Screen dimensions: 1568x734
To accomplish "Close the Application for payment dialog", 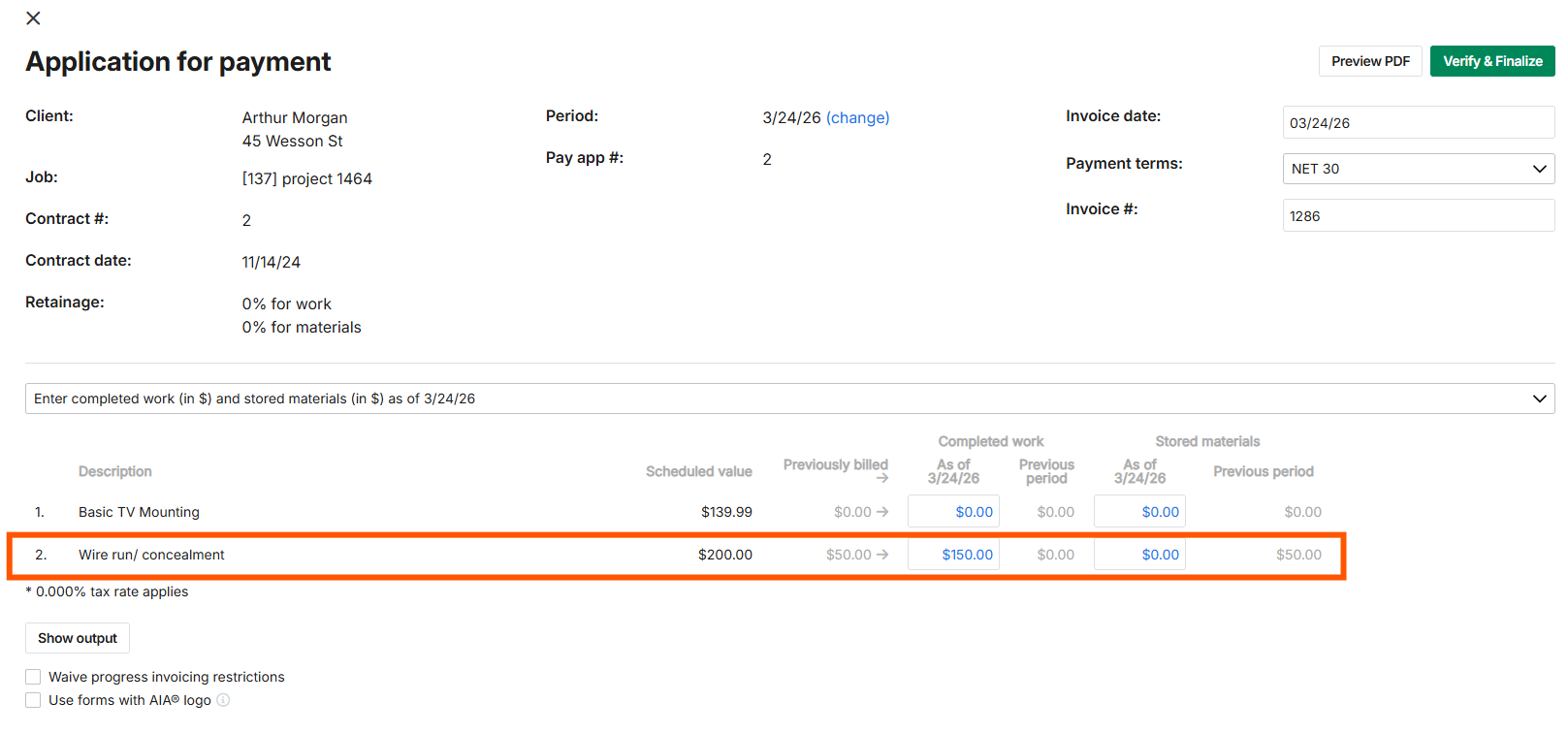I will pyautogui.click(x=33, y=18).
